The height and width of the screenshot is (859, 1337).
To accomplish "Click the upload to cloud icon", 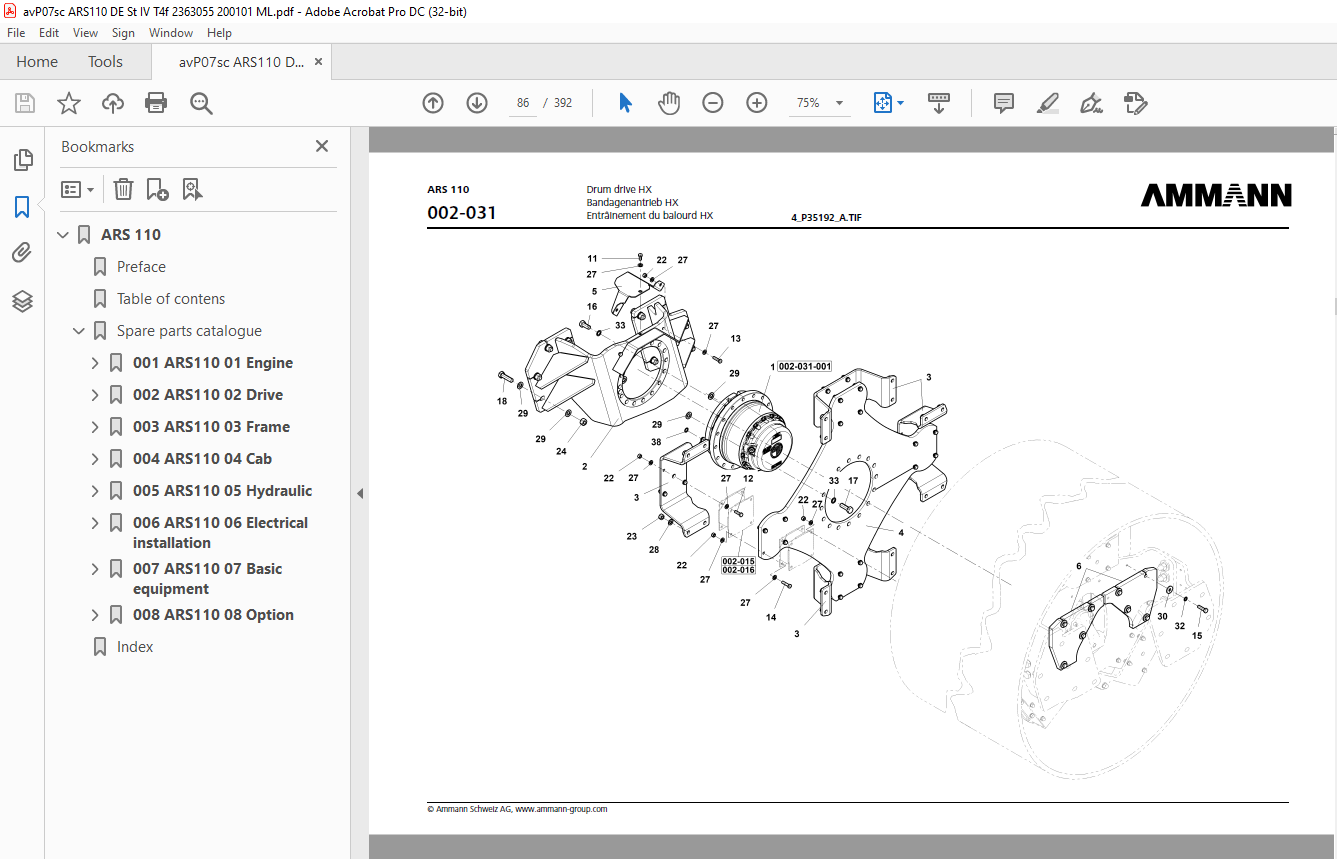I will click(113, 103).
